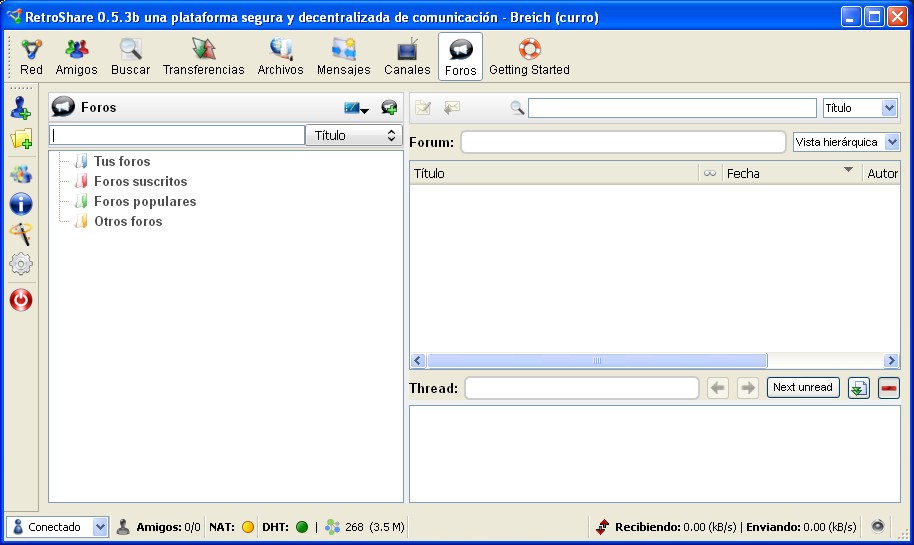Select the Foros toolbar button
Image resolution: width=914 pixels, height=545 pixels.
(x=460, y=57)
